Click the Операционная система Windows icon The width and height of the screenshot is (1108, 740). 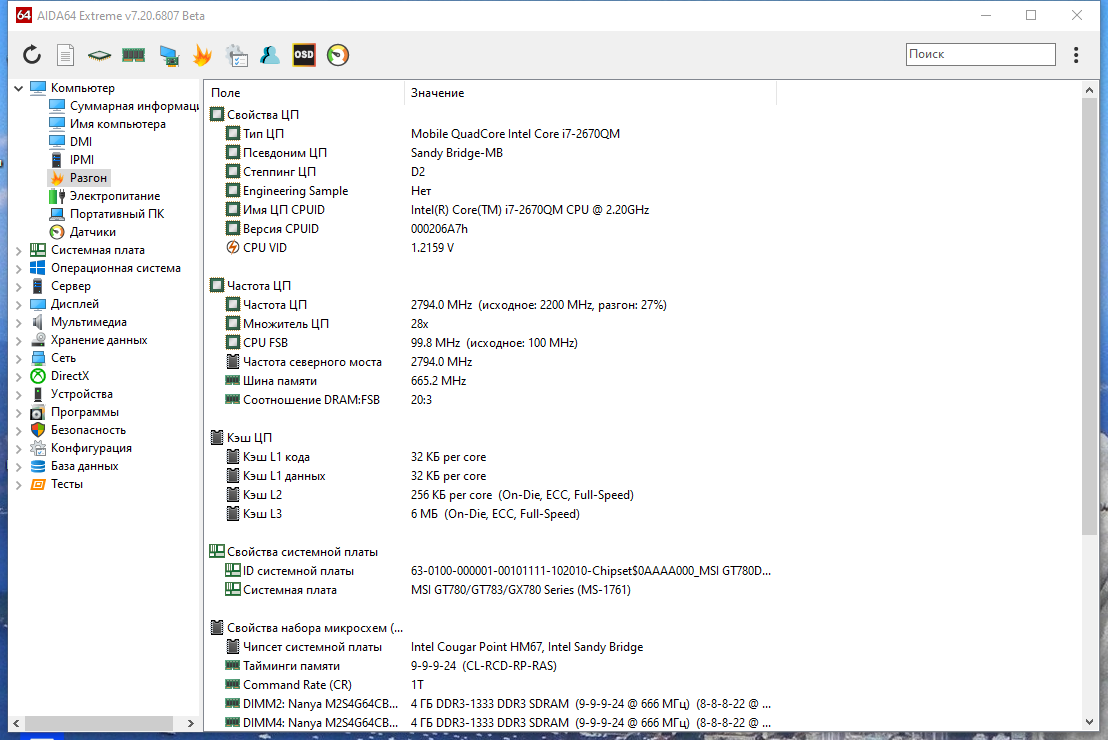[38, 268]
